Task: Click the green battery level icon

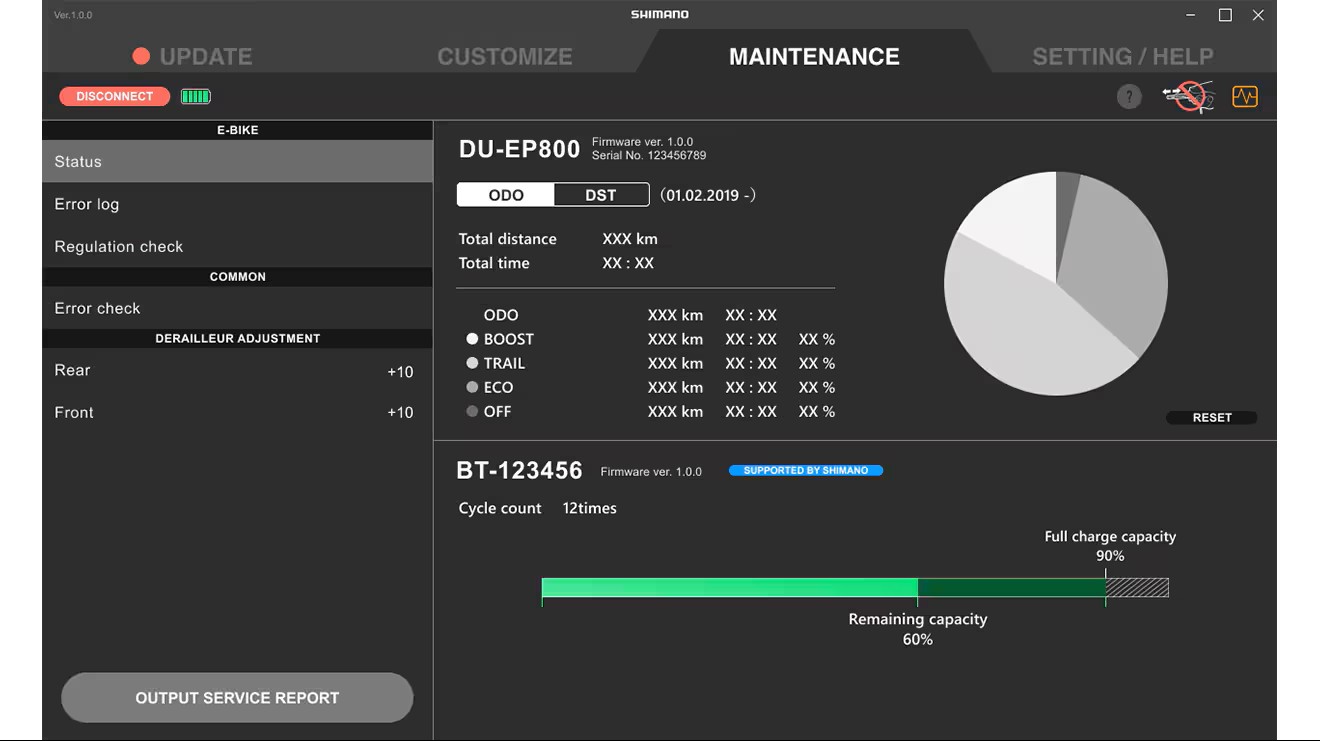Action: pos(196,97)
